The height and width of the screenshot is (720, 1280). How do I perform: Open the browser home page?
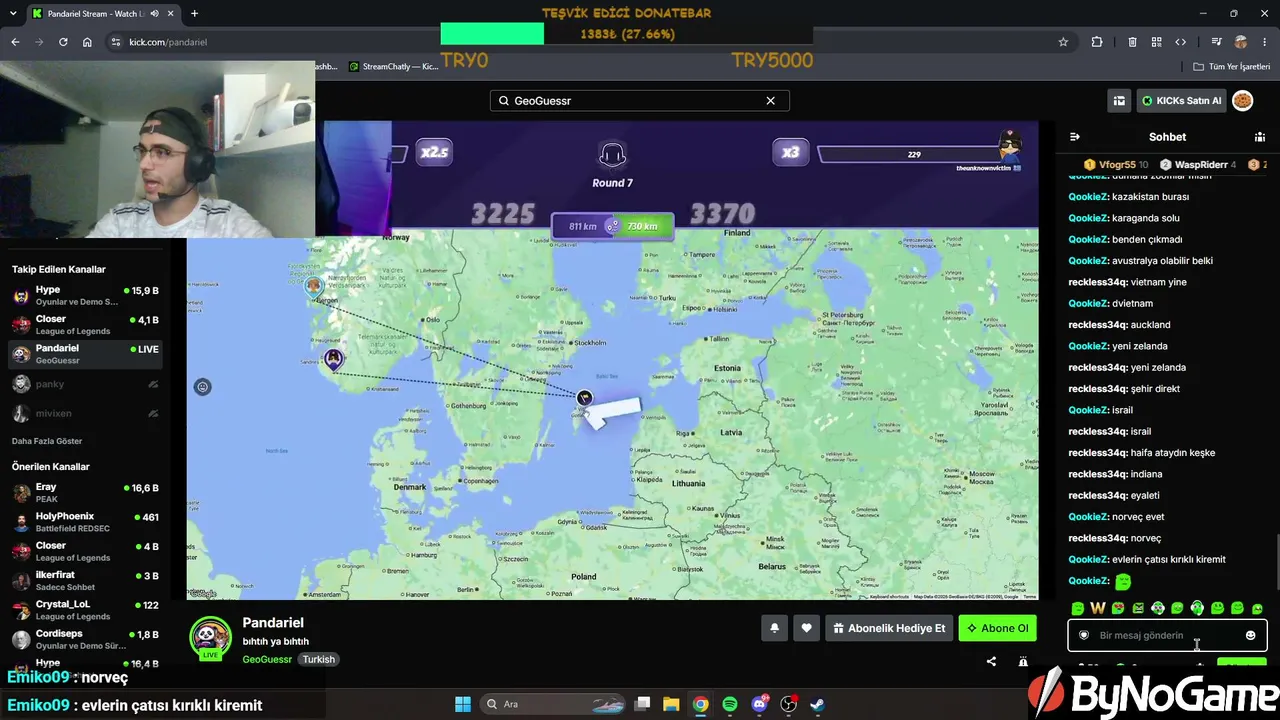click(x=87, y=42)
